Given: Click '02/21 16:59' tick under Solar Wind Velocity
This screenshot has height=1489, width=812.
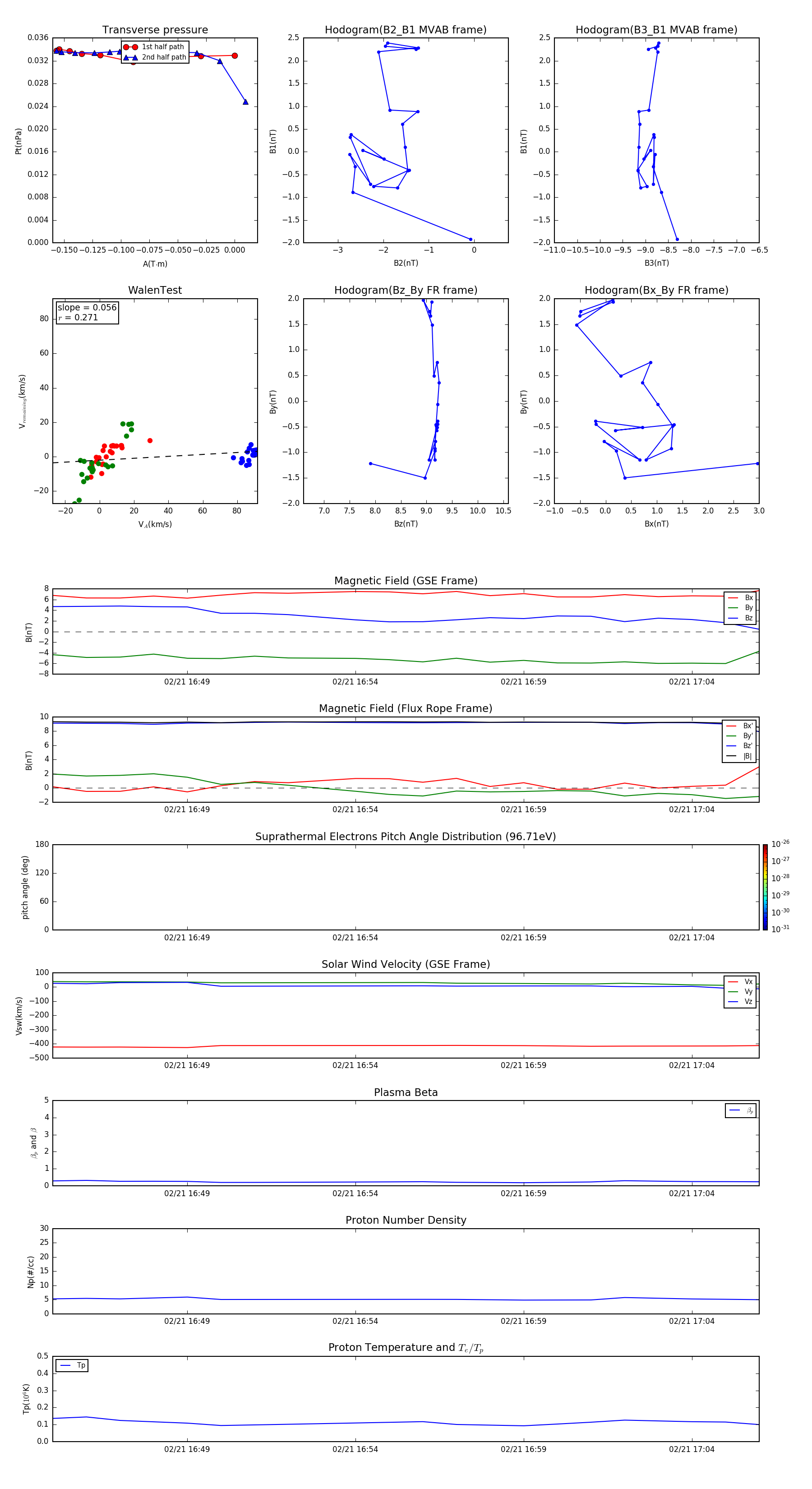Looking at the screenshot, I should tap(523, 1065).
